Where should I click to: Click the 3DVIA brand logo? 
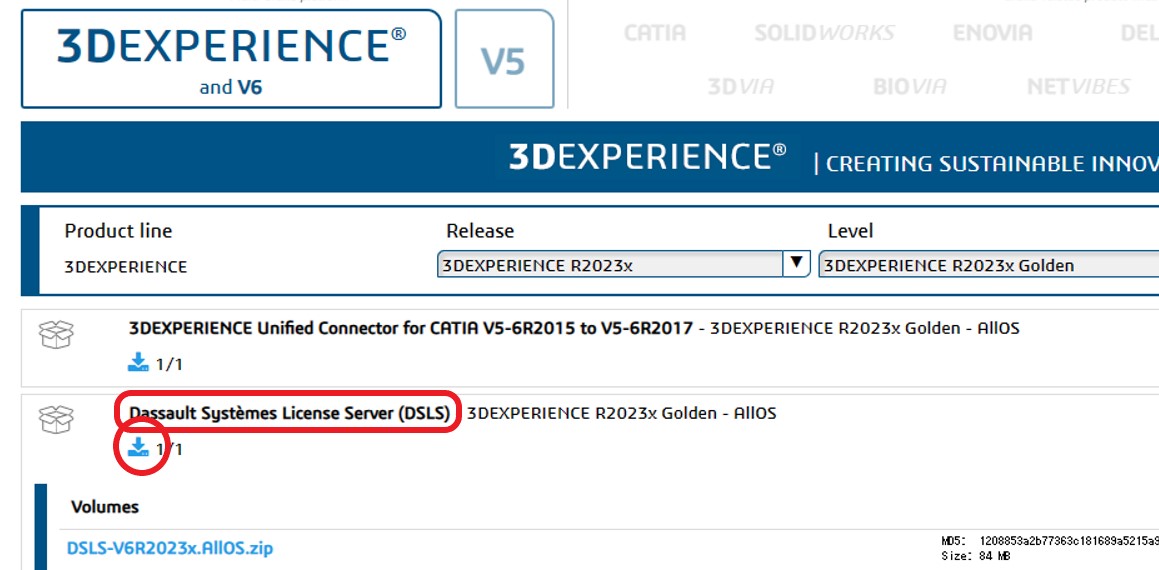[740, 87]
